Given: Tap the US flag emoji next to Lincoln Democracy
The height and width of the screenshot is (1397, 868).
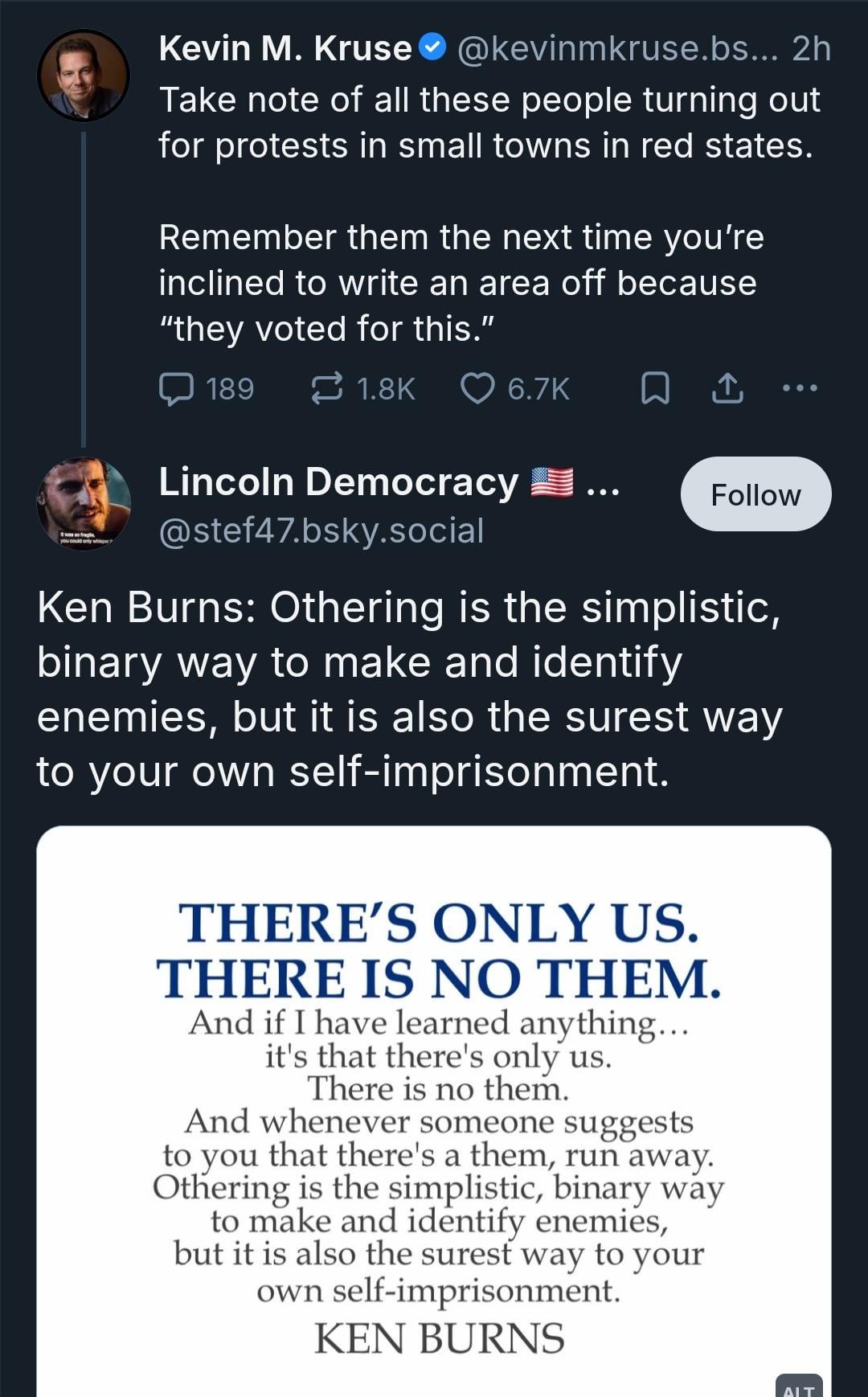Looking at the screenshot, I should click(552, 482).
